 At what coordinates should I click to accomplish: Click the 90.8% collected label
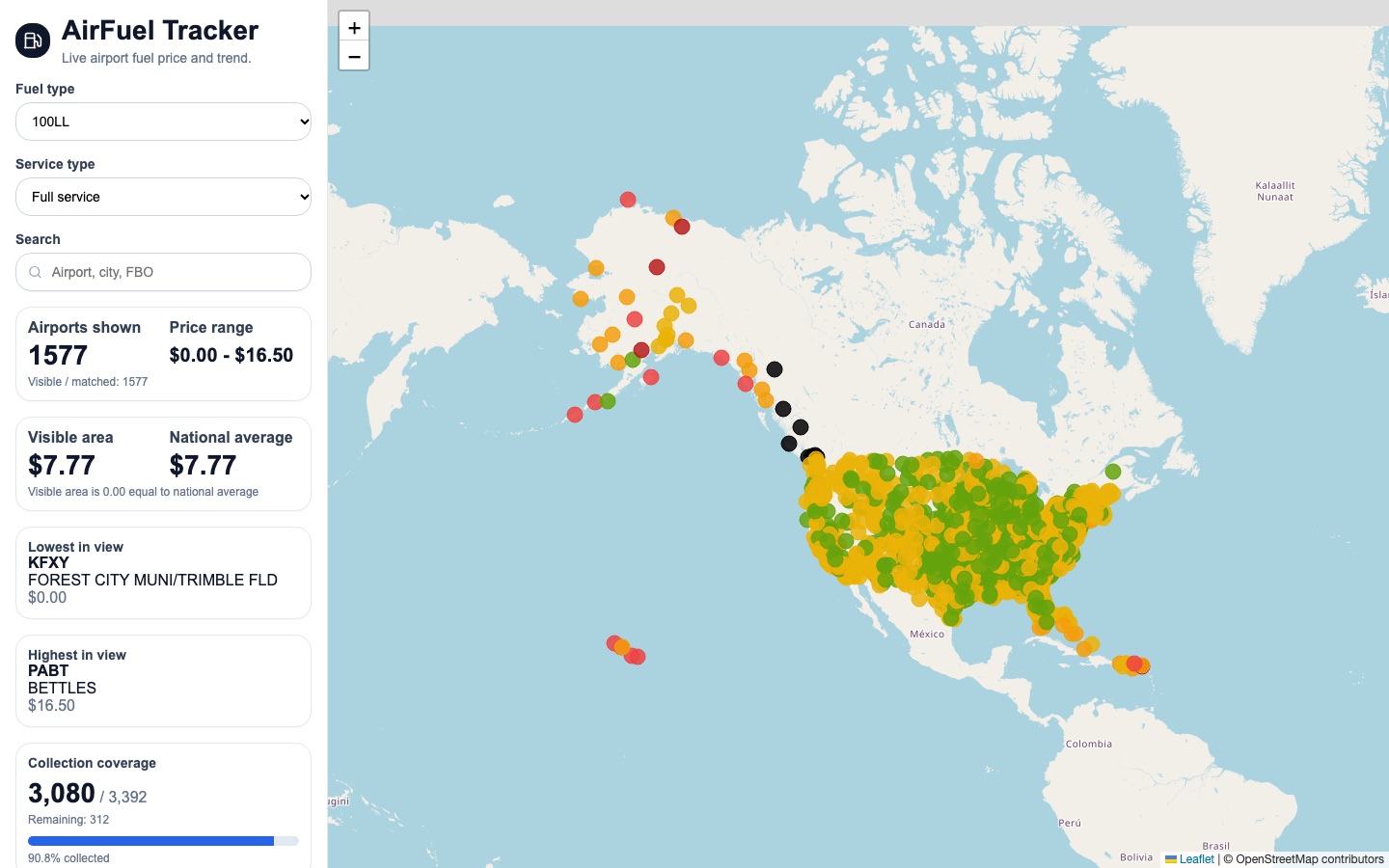(x=68, y=858)
